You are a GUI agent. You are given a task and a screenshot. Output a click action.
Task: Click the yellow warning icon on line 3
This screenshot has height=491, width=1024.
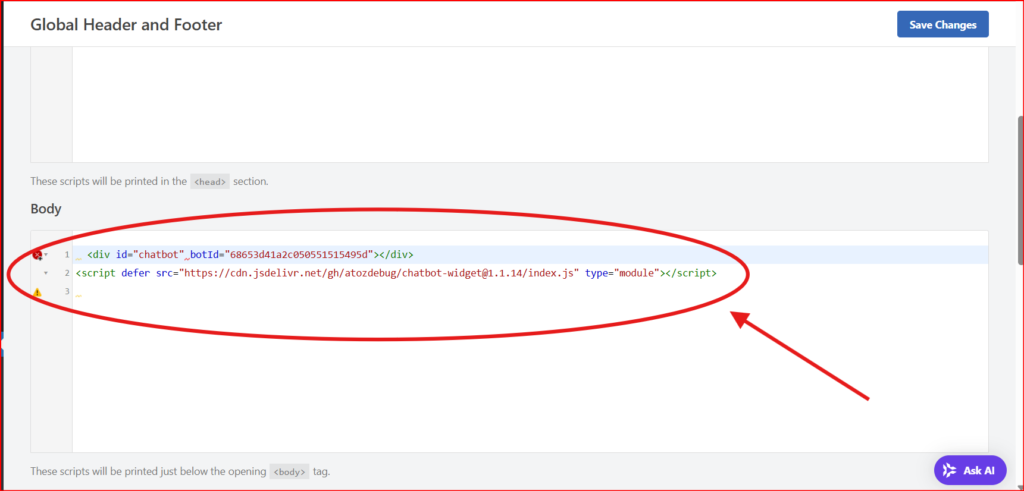[37, 292]
